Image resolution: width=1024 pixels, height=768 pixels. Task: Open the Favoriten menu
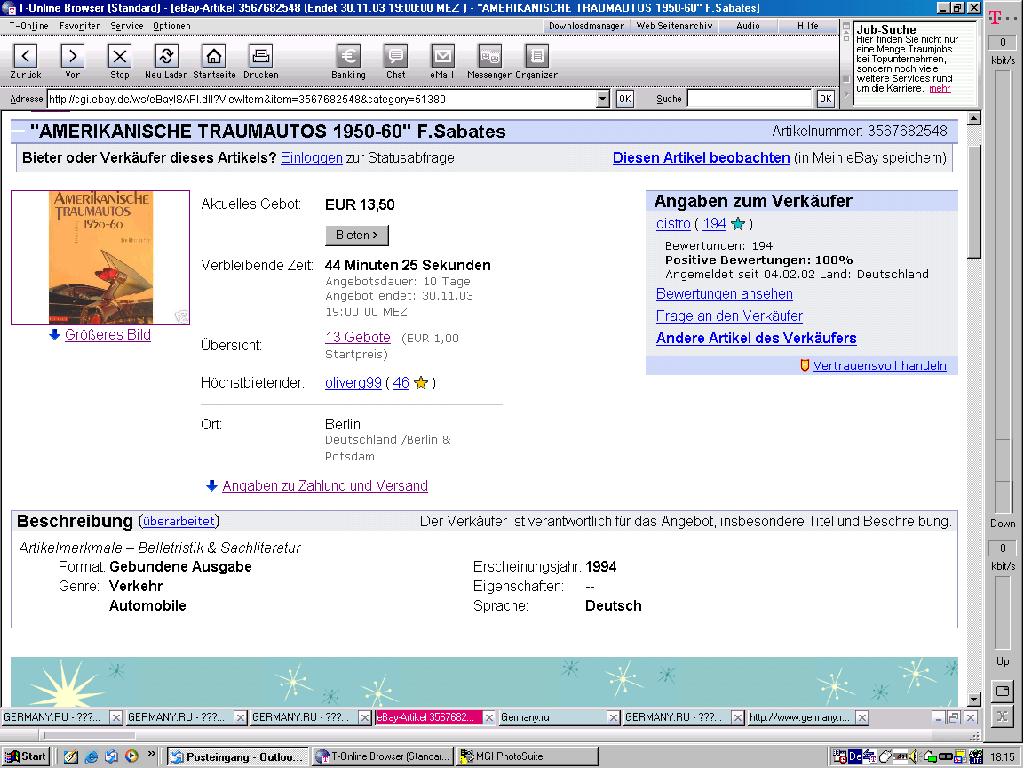click(x=79, y=25)
